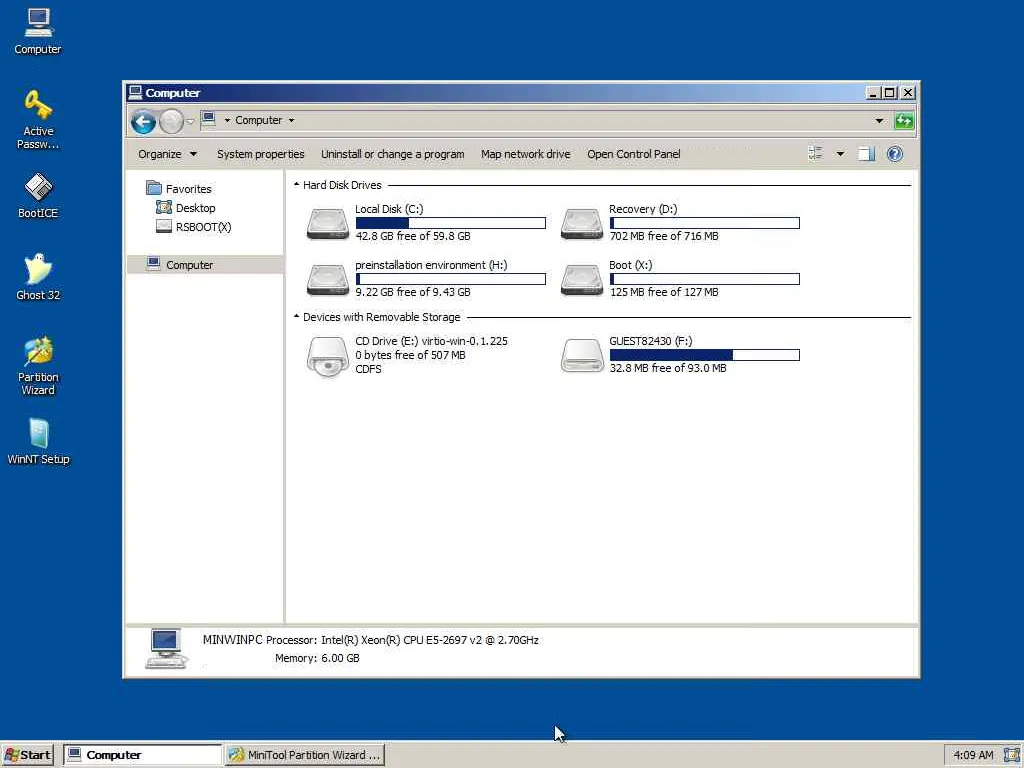
Task: Expand the view options dropdown arrow
Action: coord(840,154)
